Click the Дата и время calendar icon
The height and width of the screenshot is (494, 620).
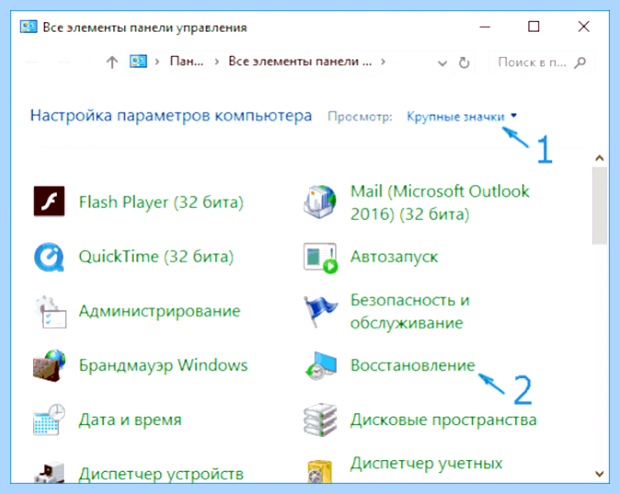pyautogui.click(x=49, y=420)
